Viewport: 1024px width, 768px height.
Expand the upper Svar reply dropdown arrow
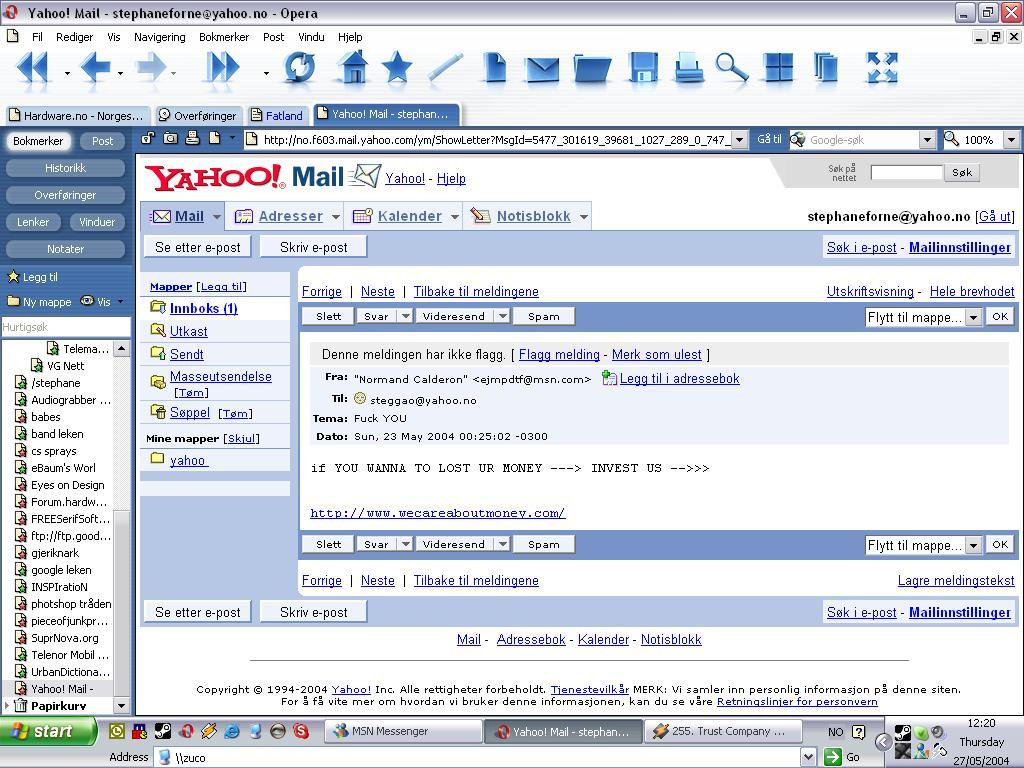pyautogui.click(x=406, y=316)
